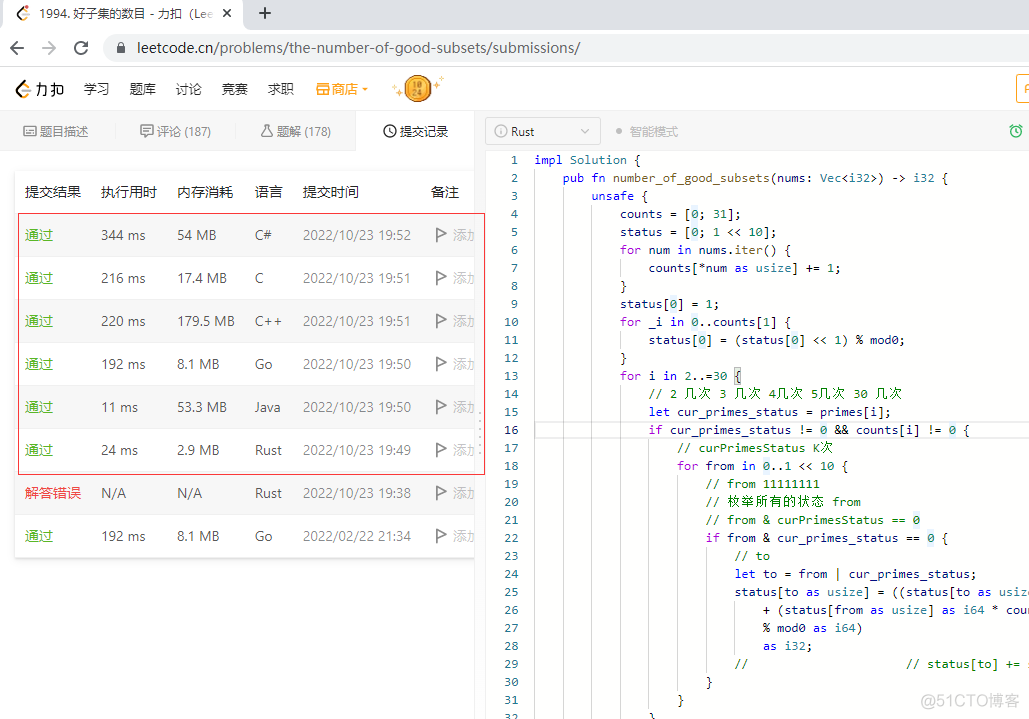
Task: Switch to the 题解 (178) tab
Action: click(296, 131)
